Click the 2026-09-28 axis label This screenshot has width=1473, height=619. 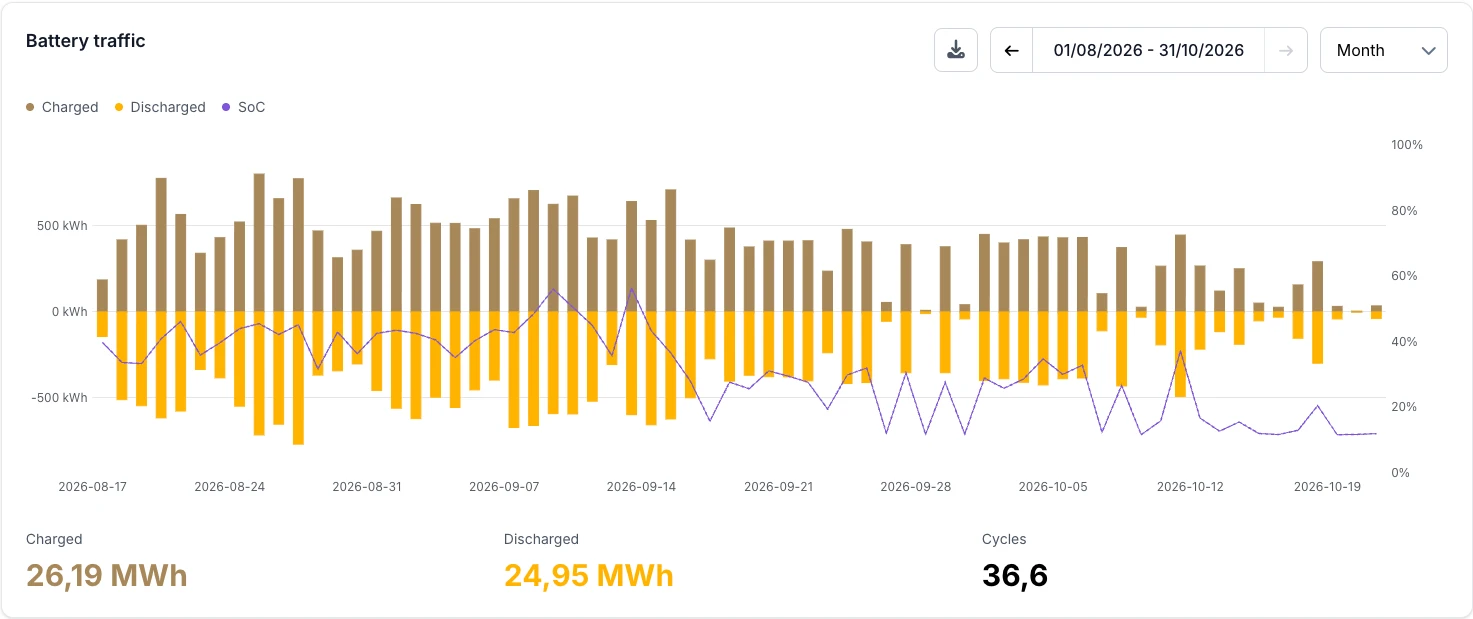(x=916, y=487)
